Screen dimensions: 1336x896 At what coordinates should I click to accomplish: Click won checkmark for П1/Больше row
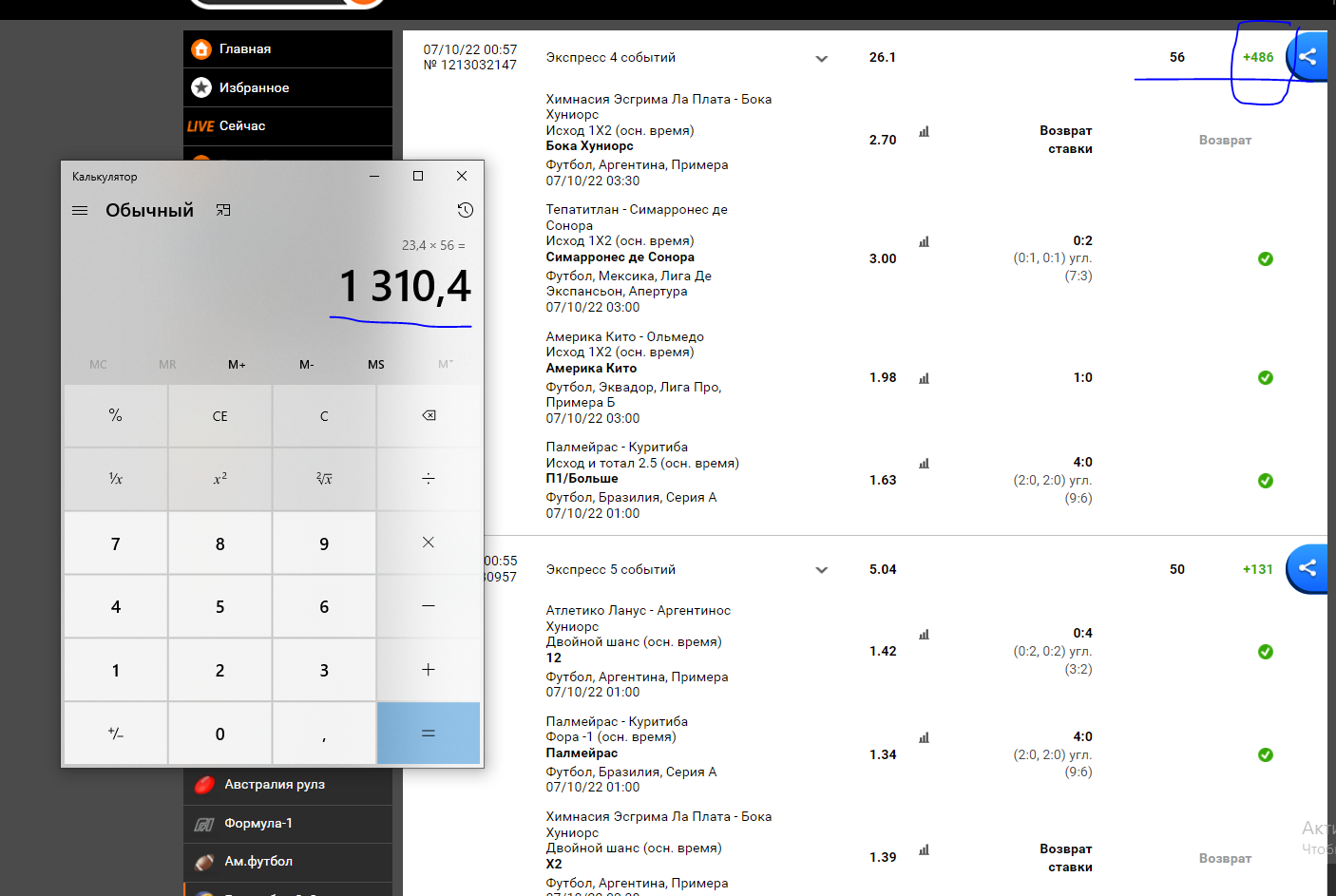tap(1266, 481)
